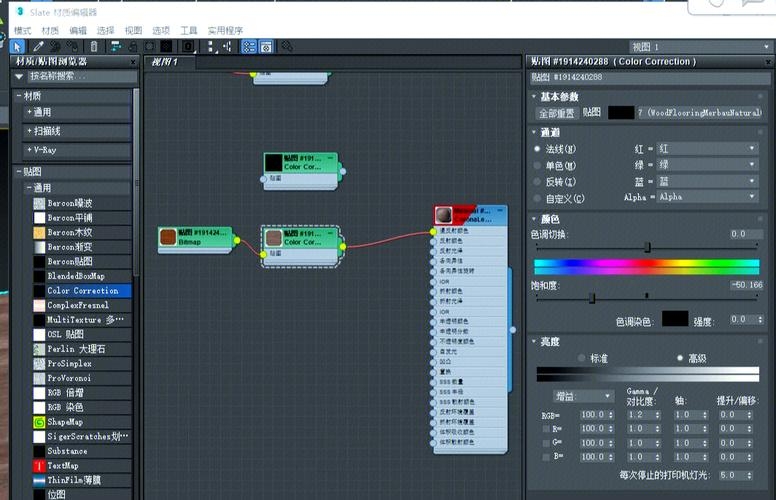776x500 pixels.
Task: Click the black square background preview icon
Action: click(x=166, y=47)
